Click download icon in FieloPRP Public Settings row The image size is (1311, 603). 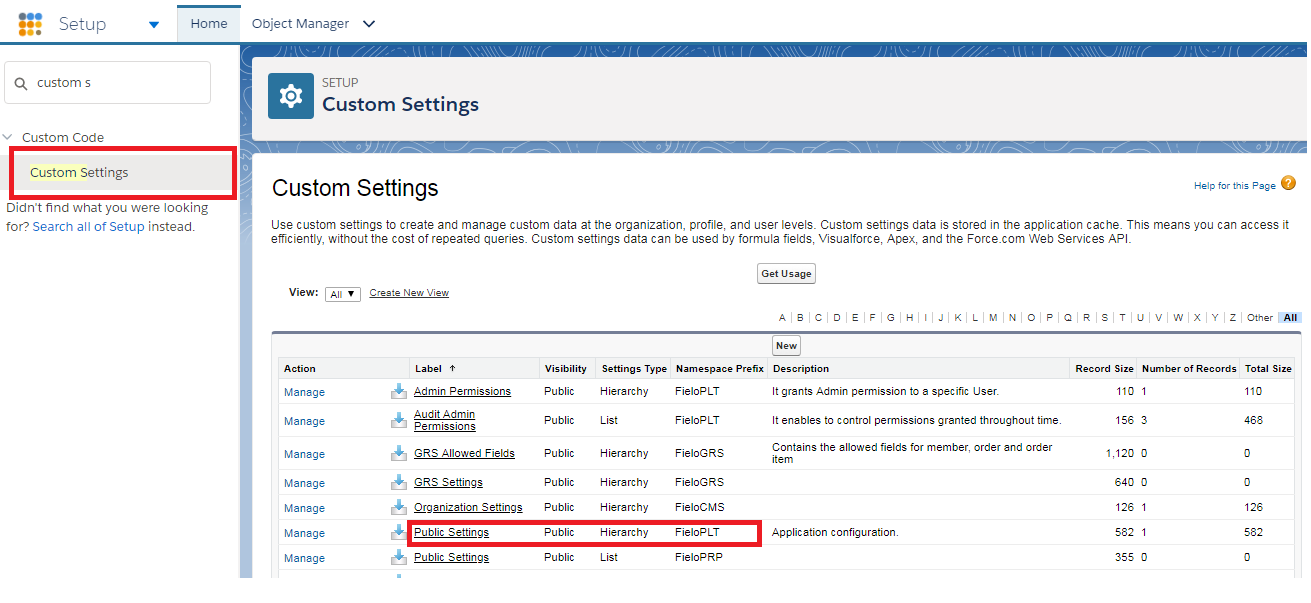point(399,557)
